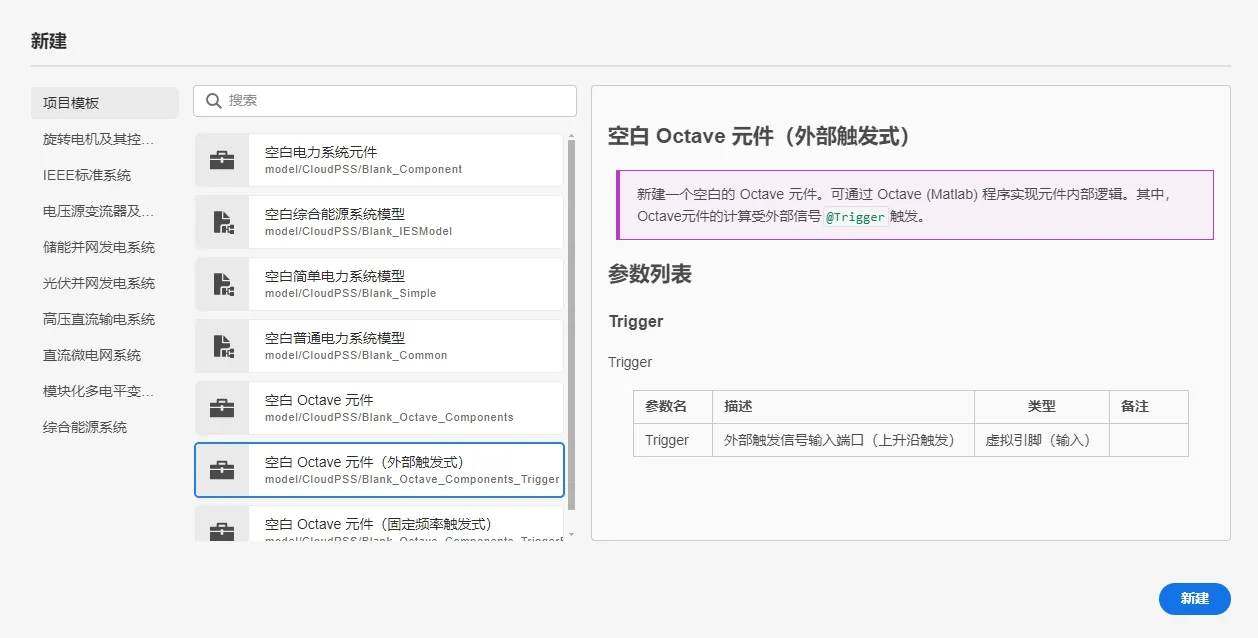Select the 空白电力系统元件 toolbox icon

[x=221, y=160]
